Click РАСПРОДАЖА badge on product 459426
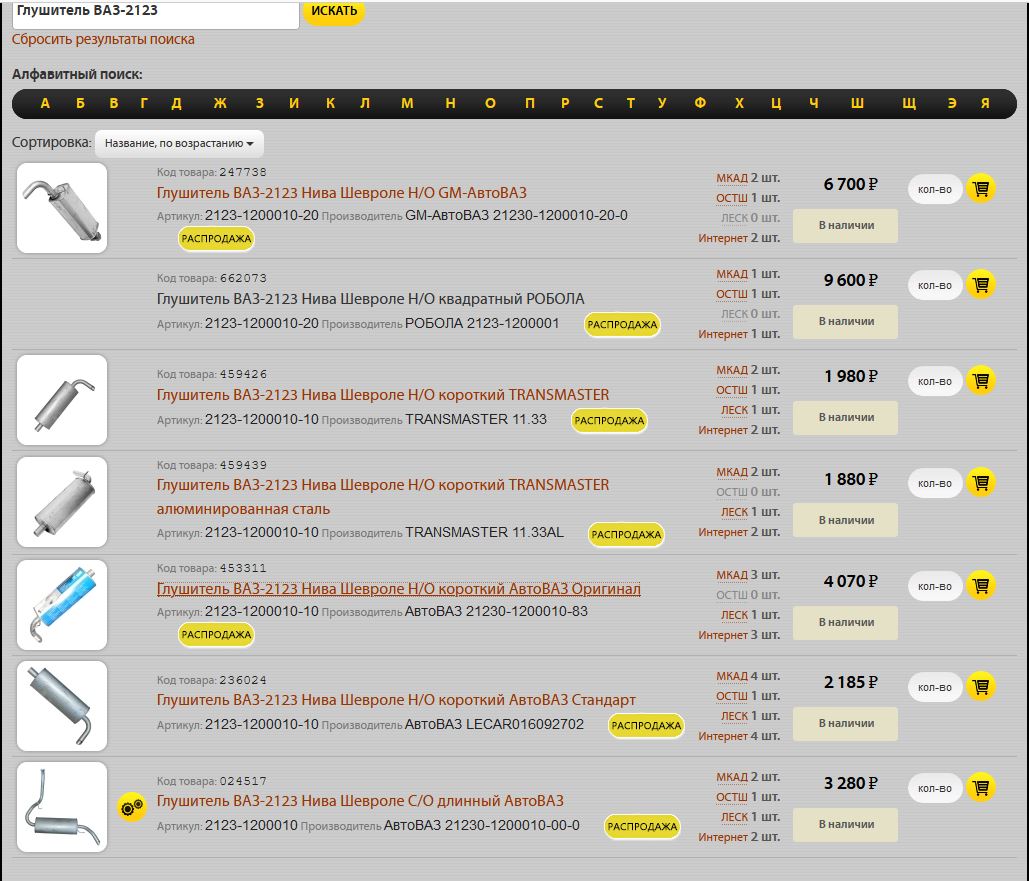Viewport: 1029px width, 881px height. (x=609, y=421)
